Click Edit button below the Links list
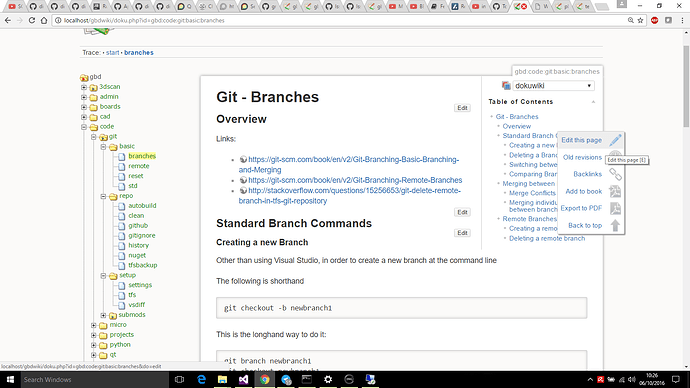The image size is (690, 388). (x=462, y=212)
